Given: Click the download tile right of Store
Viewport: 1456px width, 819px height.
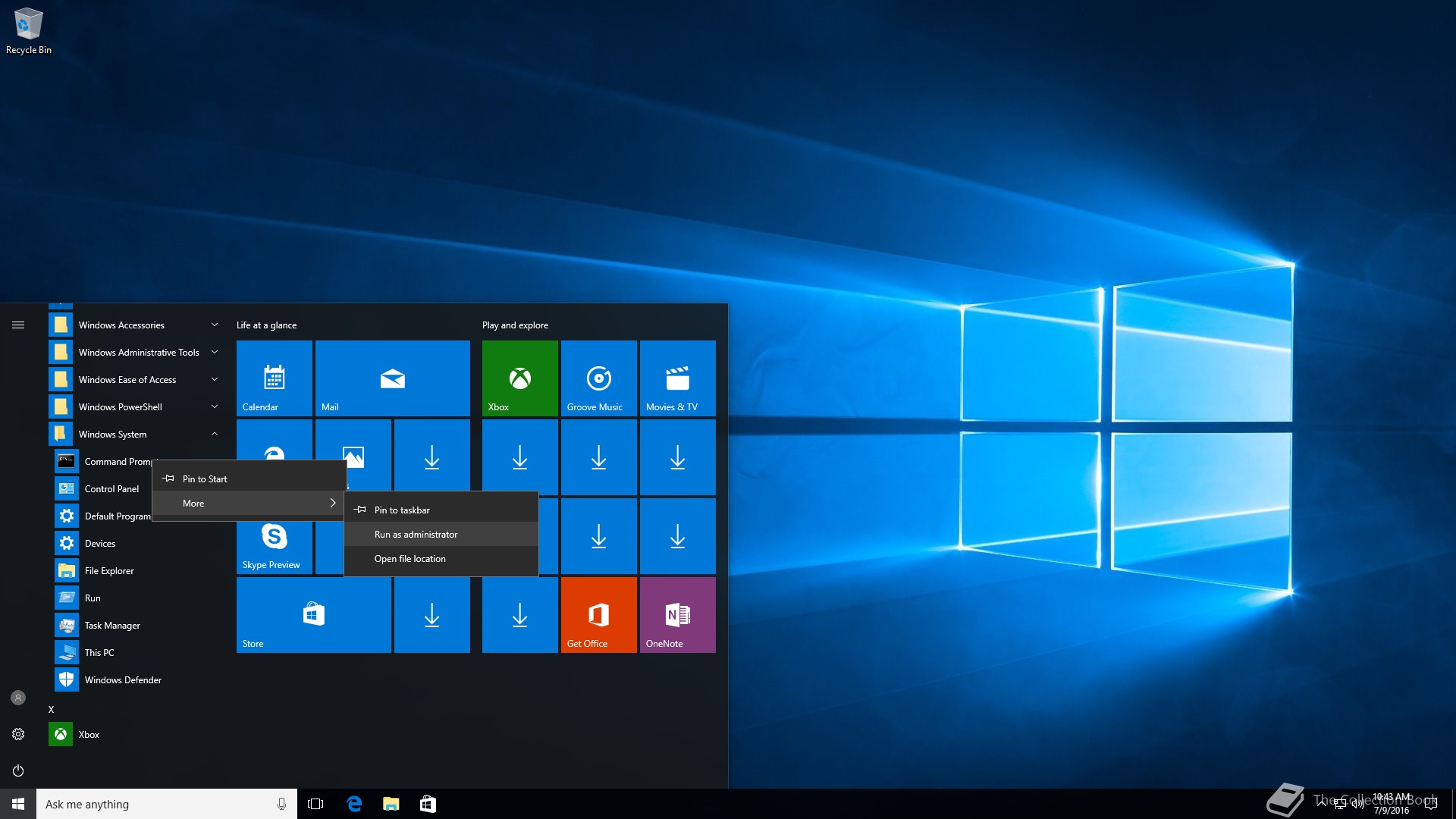Looking at the screenshot, I should tap(432, 615).
